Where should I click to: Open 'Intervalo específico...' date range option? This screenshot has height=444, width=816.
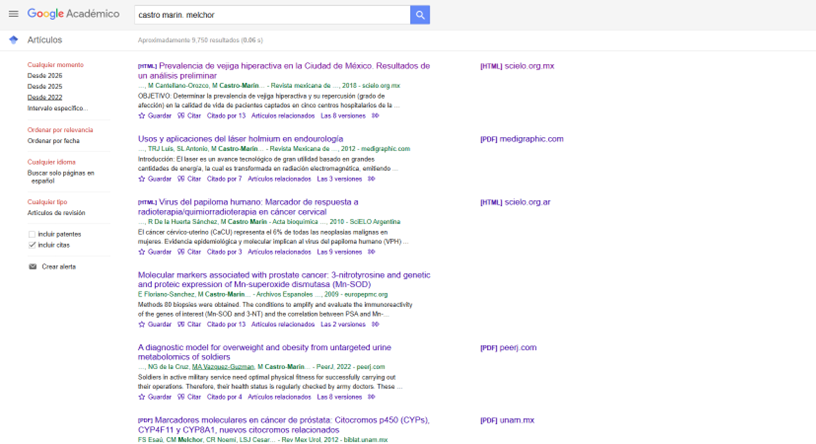tap(56, 108)
